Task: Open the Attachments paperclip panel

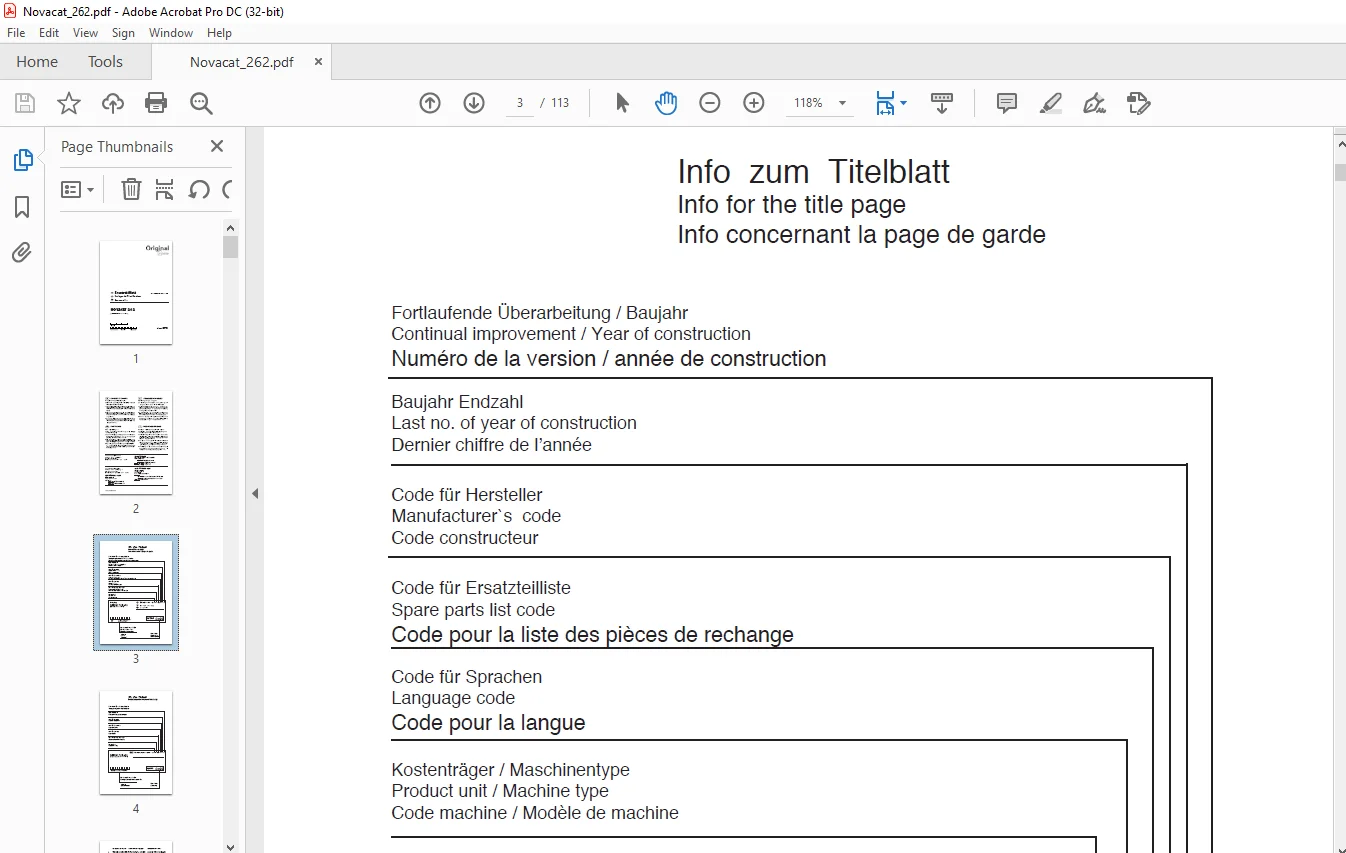Action: (22, 253)
